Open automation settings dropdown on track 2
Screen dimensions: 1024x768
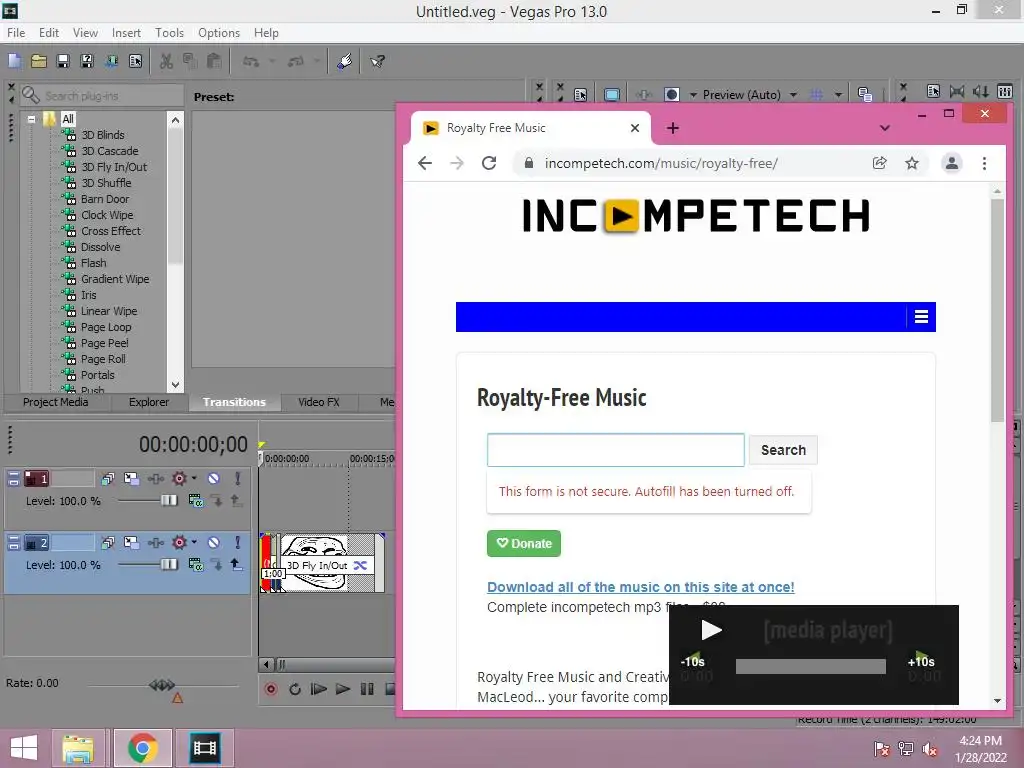click(x=194, y=541)
